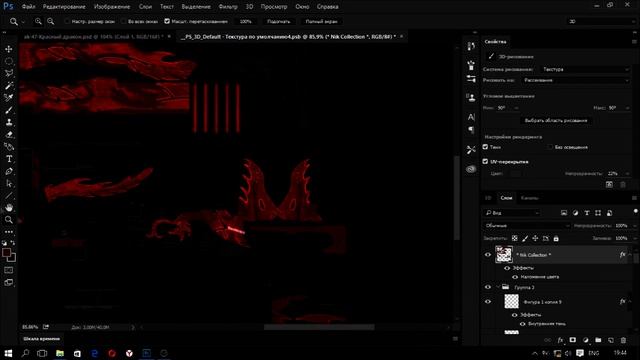The image size is (640, 360).
Task: Open the extra tools ellipsis menu
Action: [9, 232]
